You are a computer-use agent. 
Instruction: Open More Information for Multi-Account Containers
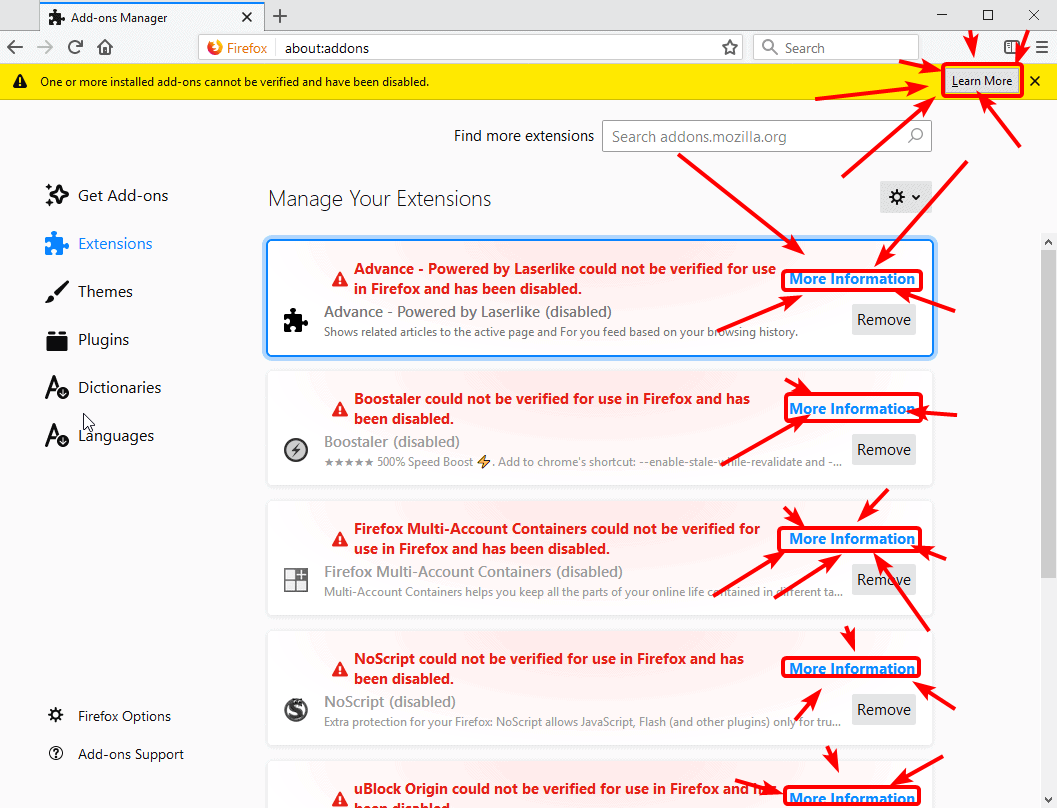[852, 539]
